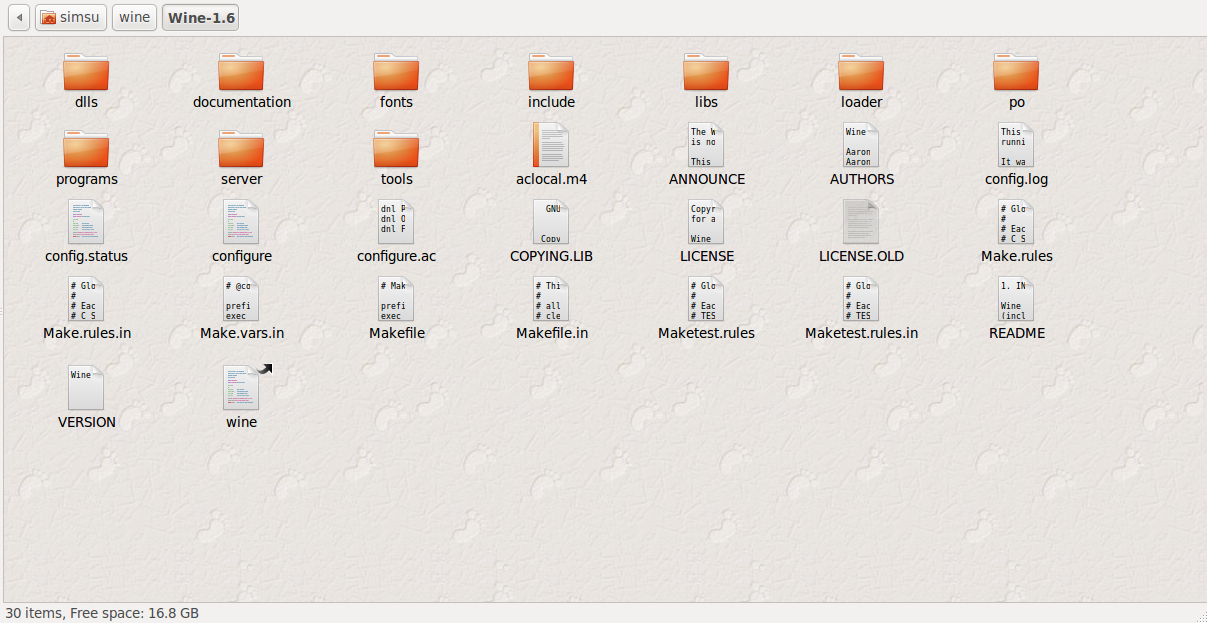Select the server folder icon
1207x623 pixels.
[x=241, y=148]
